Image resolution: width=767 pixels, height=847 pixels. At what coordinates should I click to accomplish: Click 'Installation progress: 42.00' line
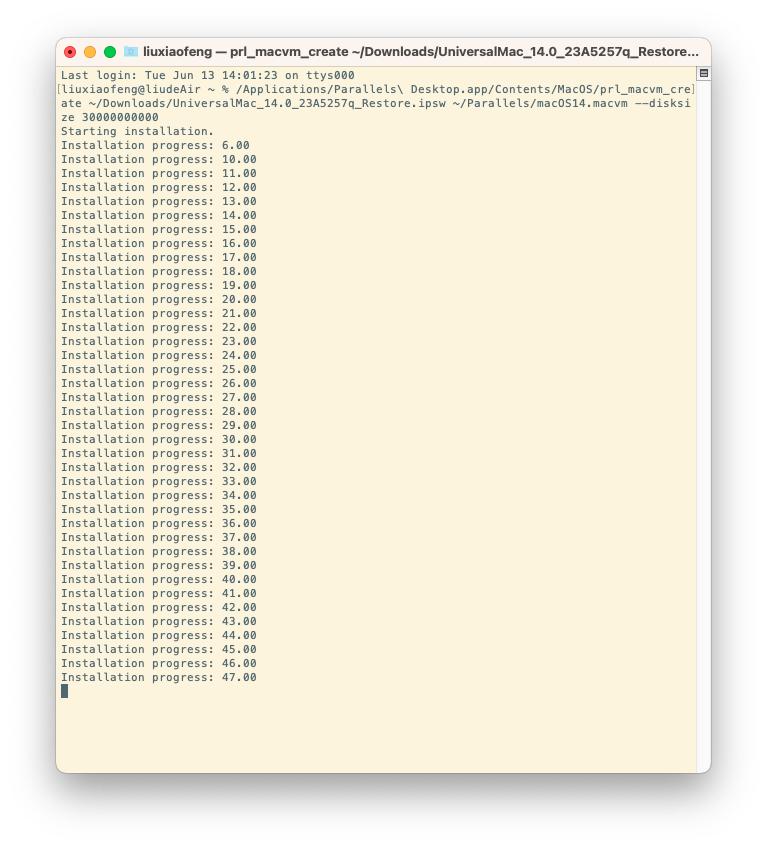pos(158,607)
